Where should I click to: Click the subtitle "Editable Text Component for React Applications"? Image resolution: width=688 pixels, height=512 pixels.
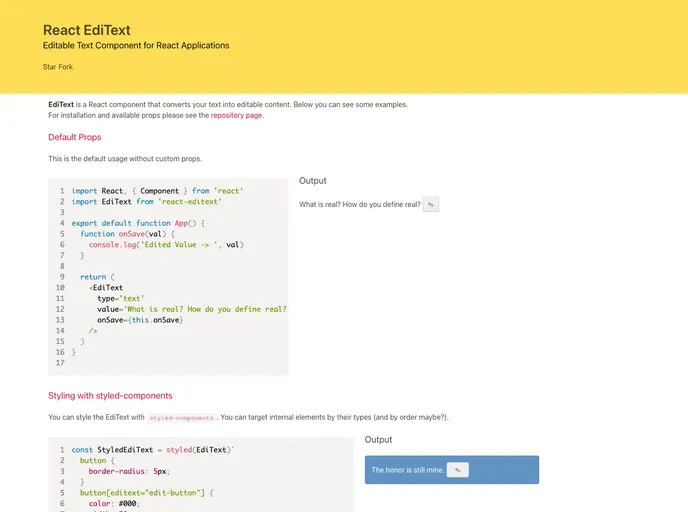click(x=136, y=46)
